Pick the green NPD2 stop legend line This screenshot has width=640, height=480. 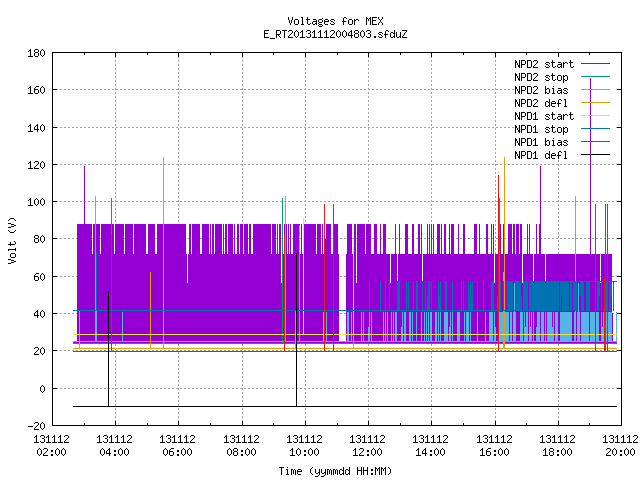coord(595,77)
